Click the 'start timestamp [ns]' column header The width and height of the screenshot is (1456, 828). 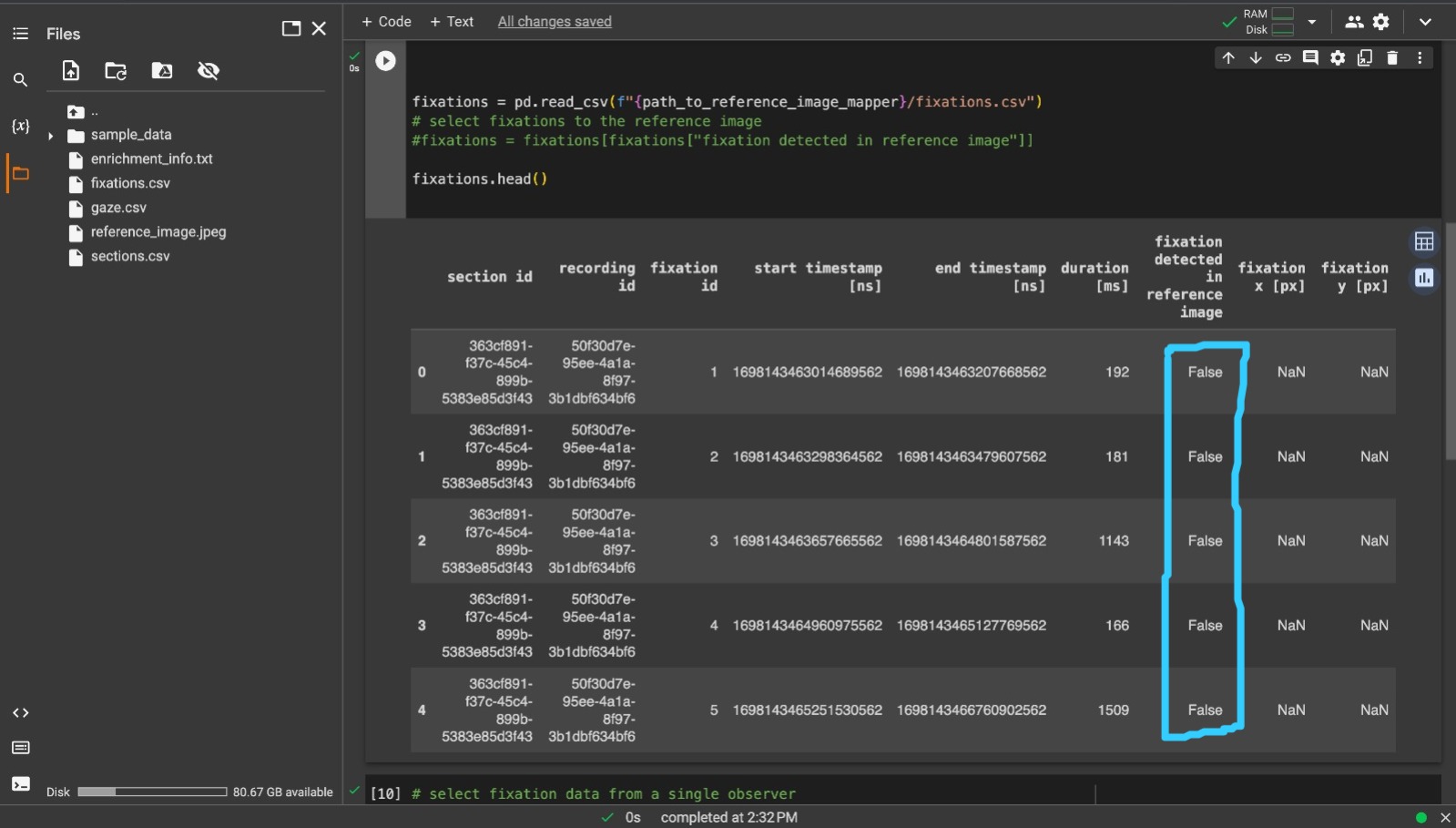click(818, 277)
